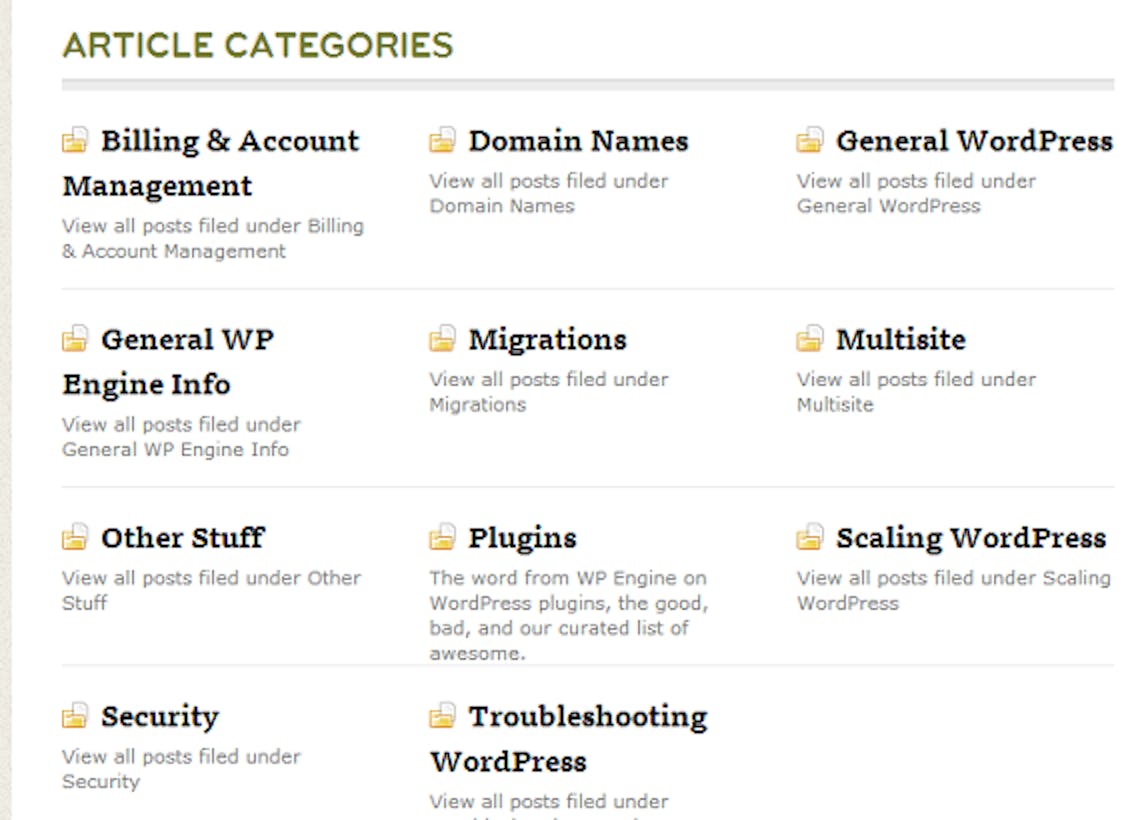Viewport: 1142px width, 820px height.
Task: Select the Multisite category heading
Action: coord(901,339)
